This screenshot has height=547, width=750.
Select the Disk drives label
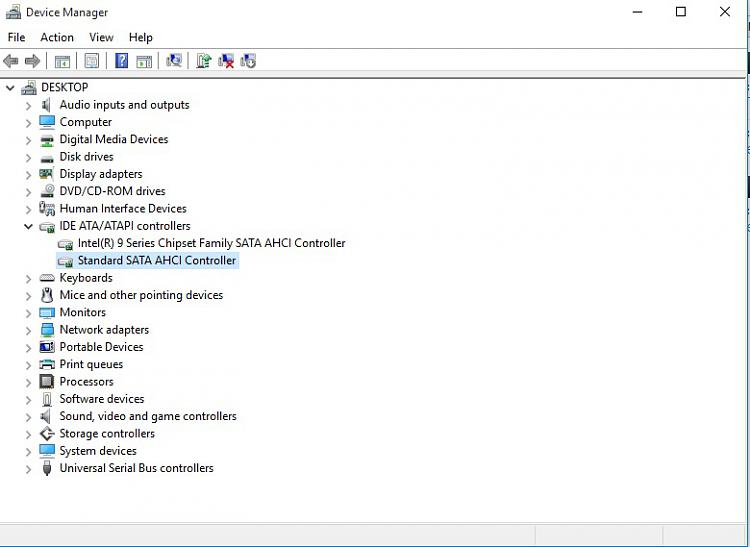click(87, 156)
